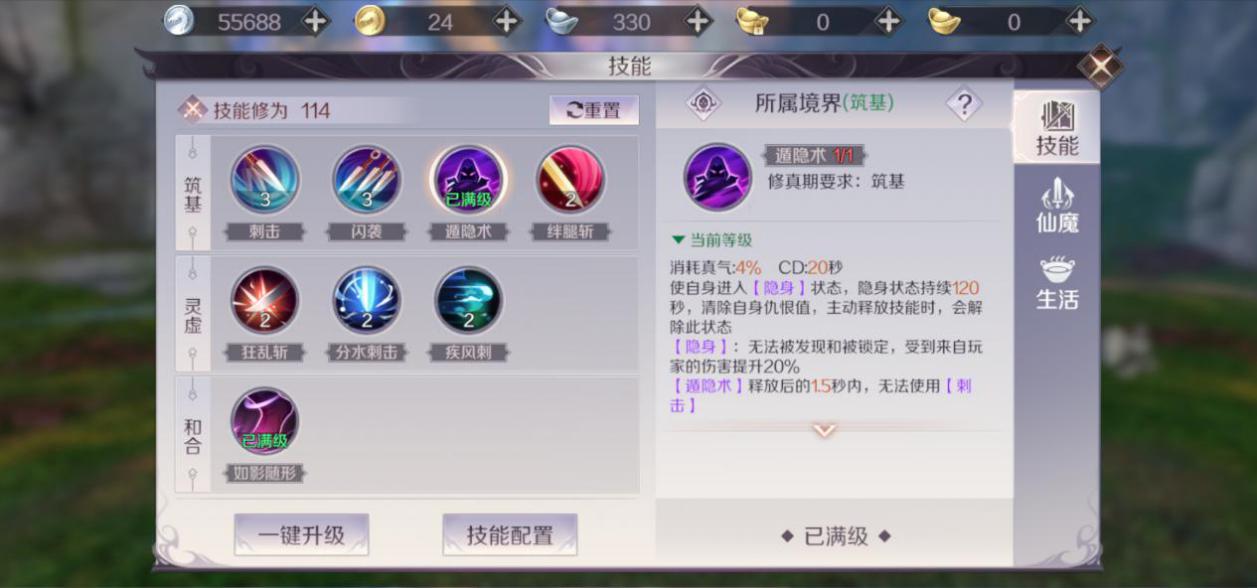Select the 疾风刺 skill icon
This screenshot has height=588, width=1257.
click(x=469, y=301)
